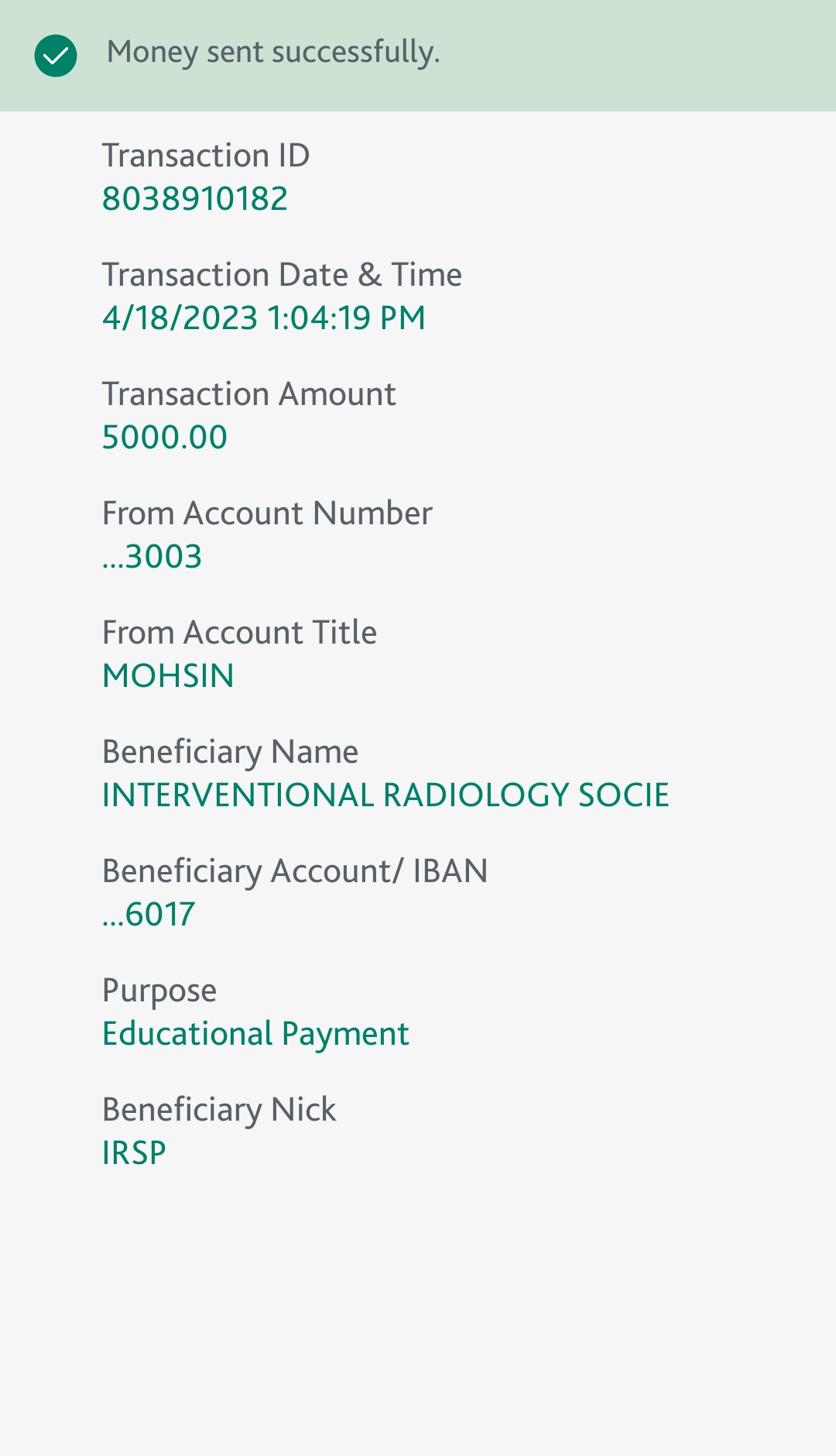Tap the Transaction Date & Time label
836x1456 pixels.
pos(282,275)
